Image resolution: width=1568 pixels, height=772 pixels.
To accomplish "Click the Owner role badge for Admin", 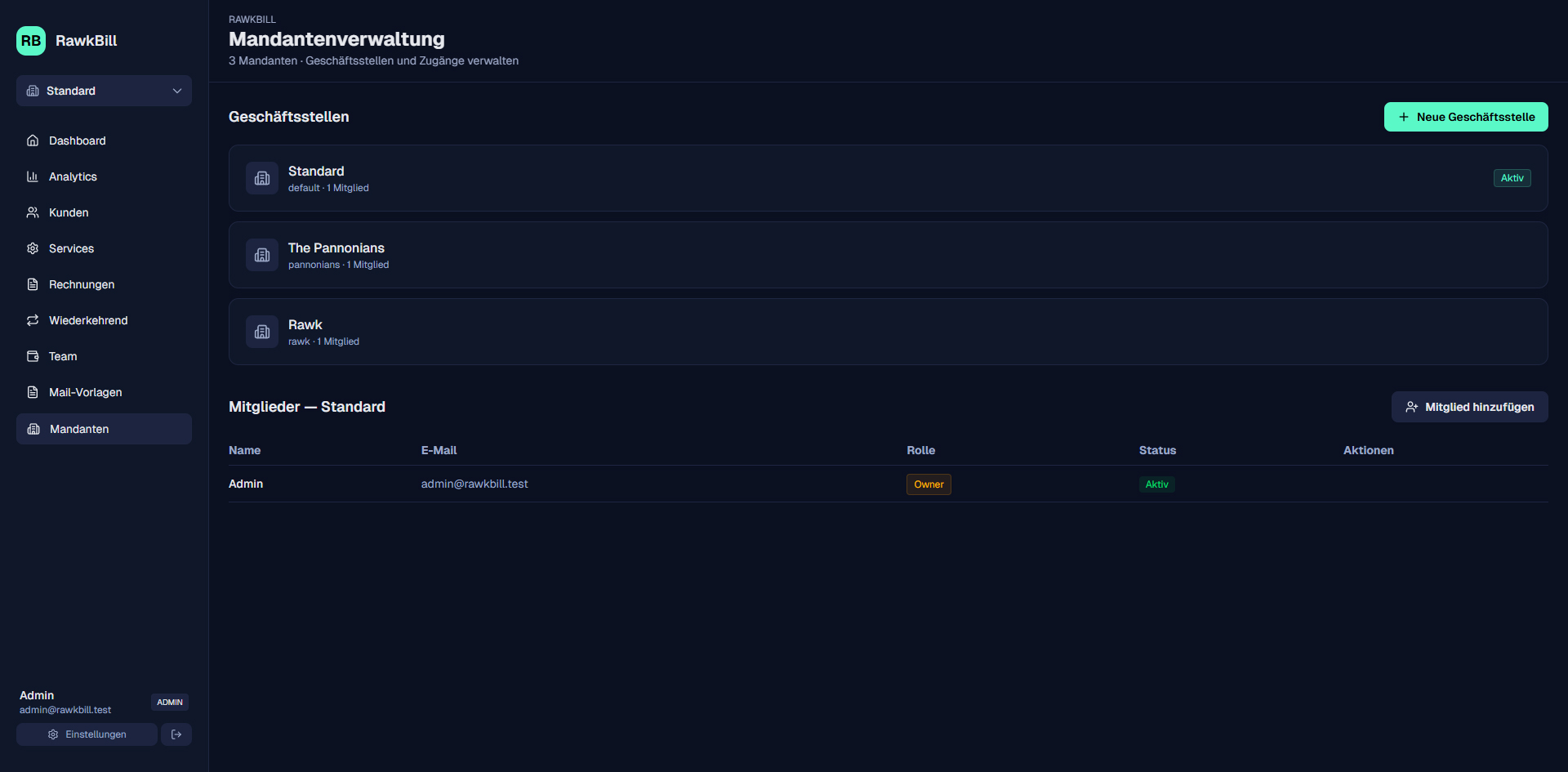I will click(929, 484).
